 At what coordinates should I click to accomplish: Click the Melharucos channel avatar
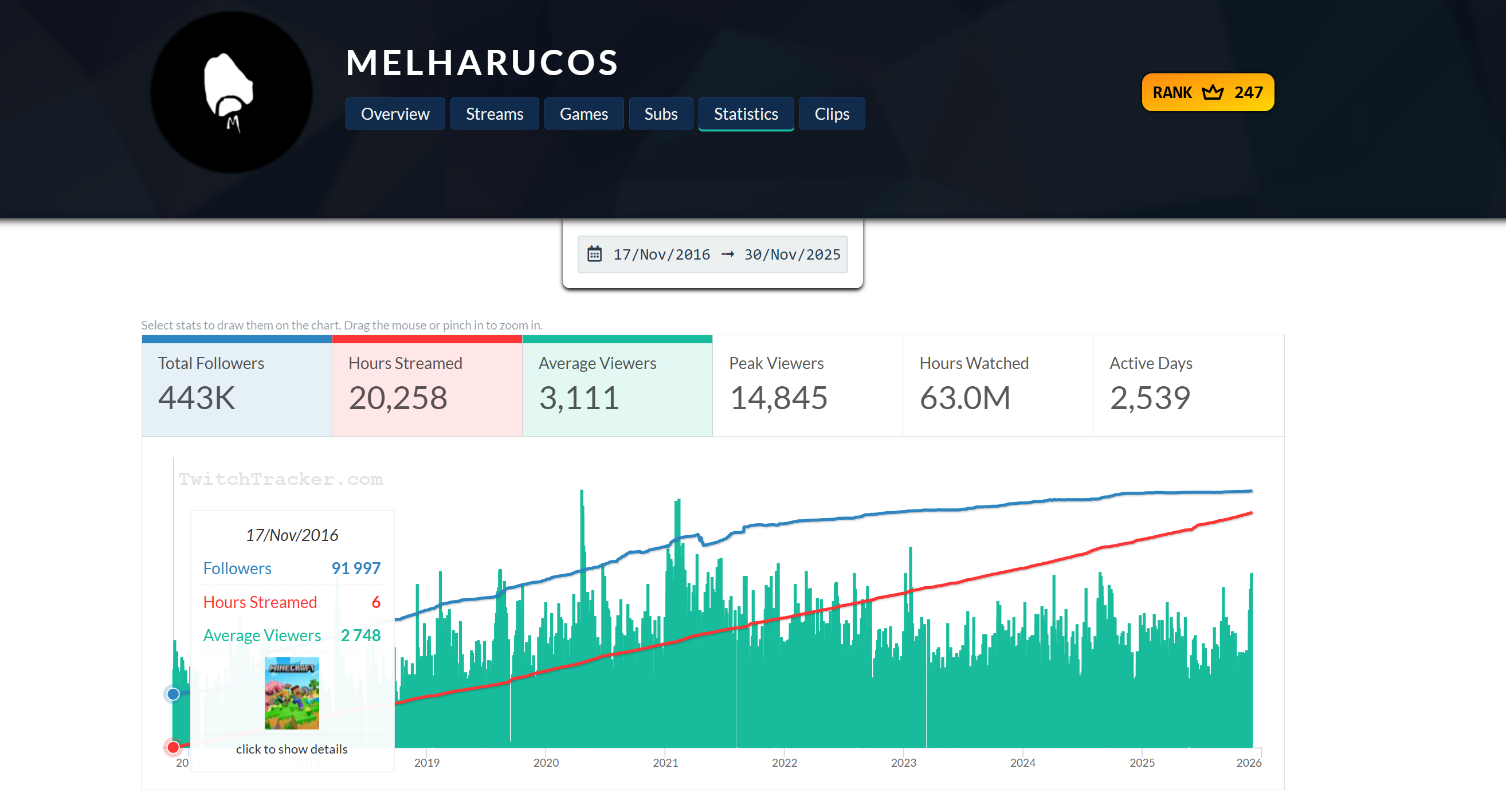232,92
